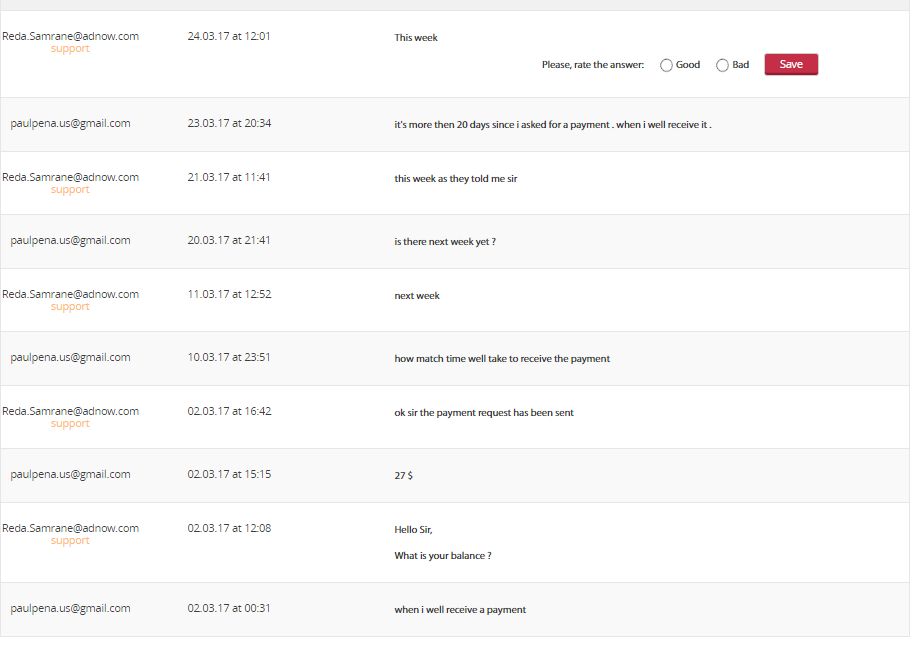The image size is (911, 650).
Task: Click 'when i well receive a payment' message
Action: click(x=460, y=610)
